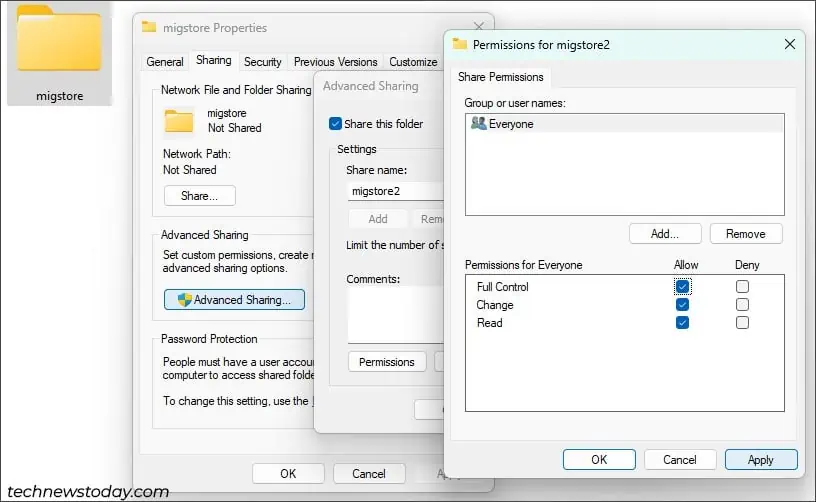816x502 pixels.
Task: Click the folder icon under Network File and Folder Sharing
Action: point(179,121)
